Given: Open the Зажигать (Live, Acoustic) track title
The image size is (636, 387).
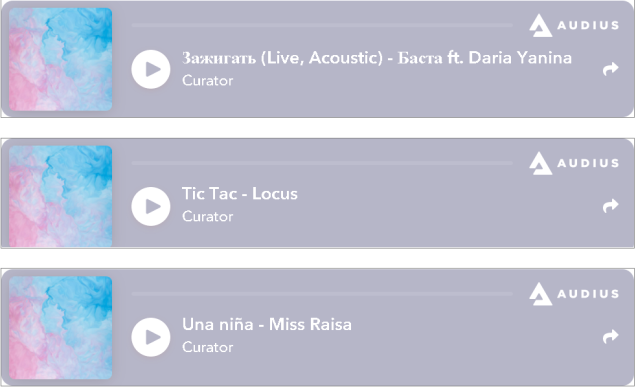Looking at the screenshot, I should pyautogui.click(x=377, y=58).
